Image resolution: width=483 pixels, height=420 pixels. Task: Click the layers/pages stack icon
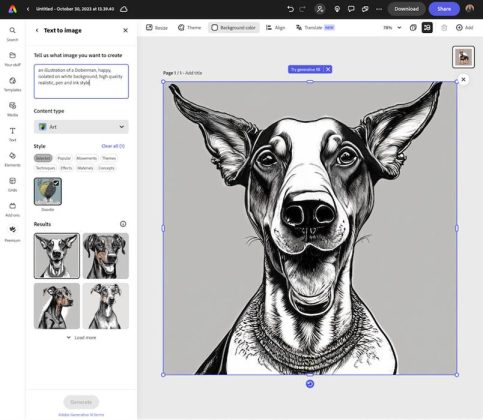pyautogui.click(x=413, y=28)
